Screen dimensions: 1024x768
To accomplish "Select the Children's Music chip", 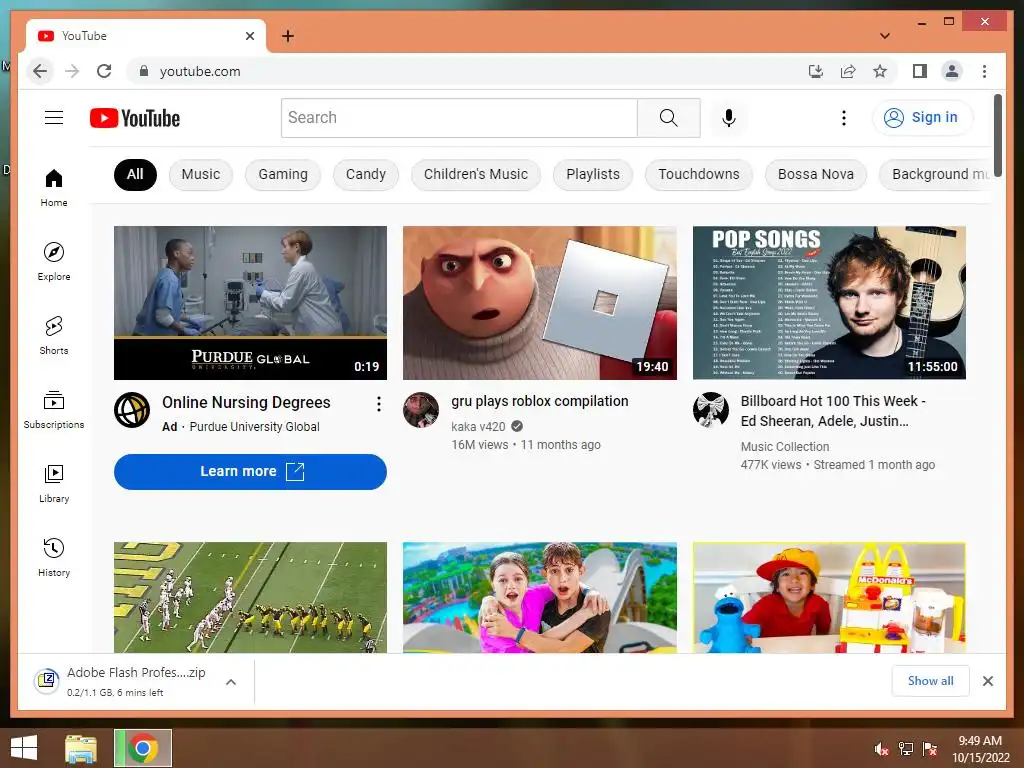I will (x=475, y=174).
